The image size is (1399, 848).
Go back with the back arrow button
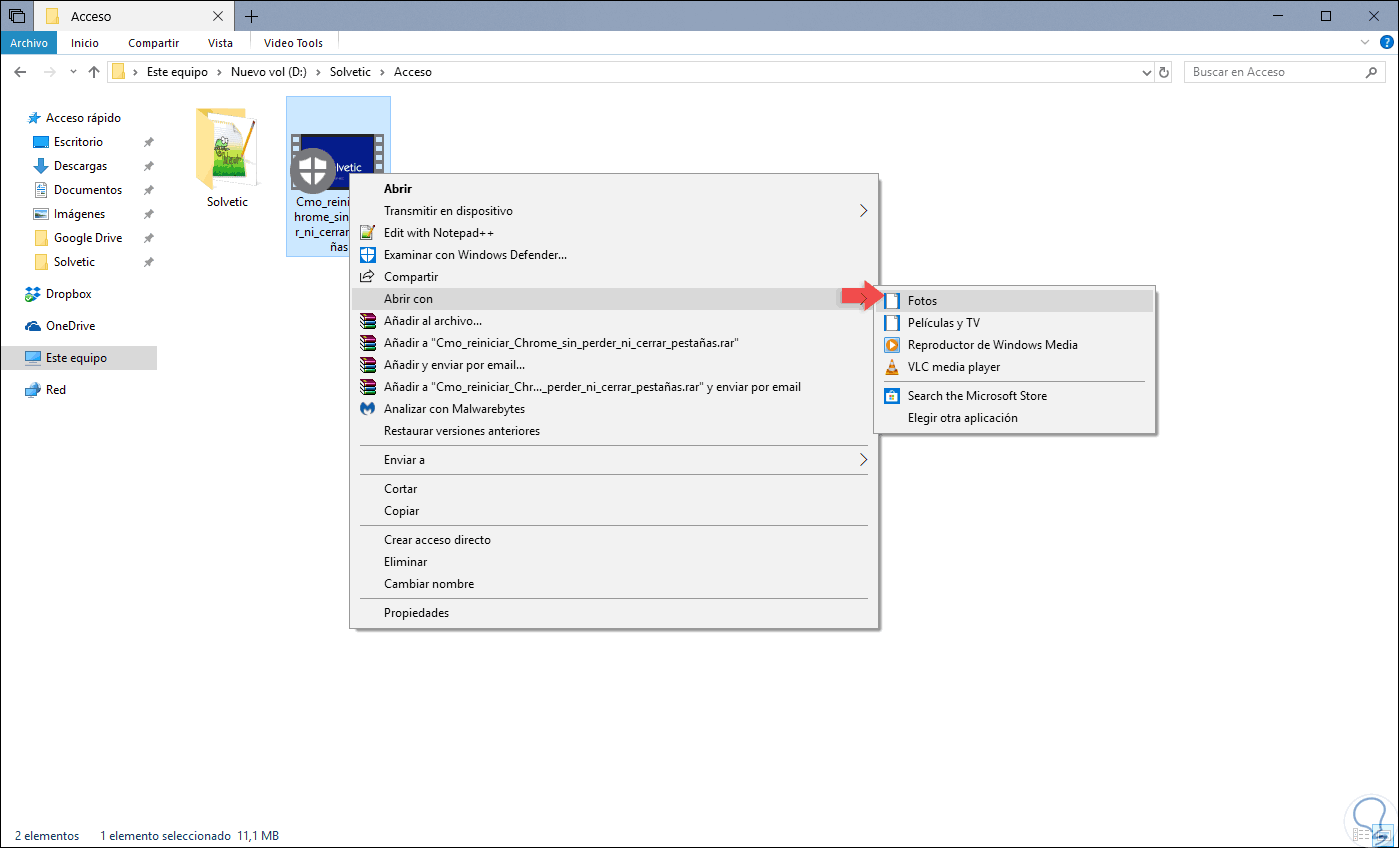22,72
